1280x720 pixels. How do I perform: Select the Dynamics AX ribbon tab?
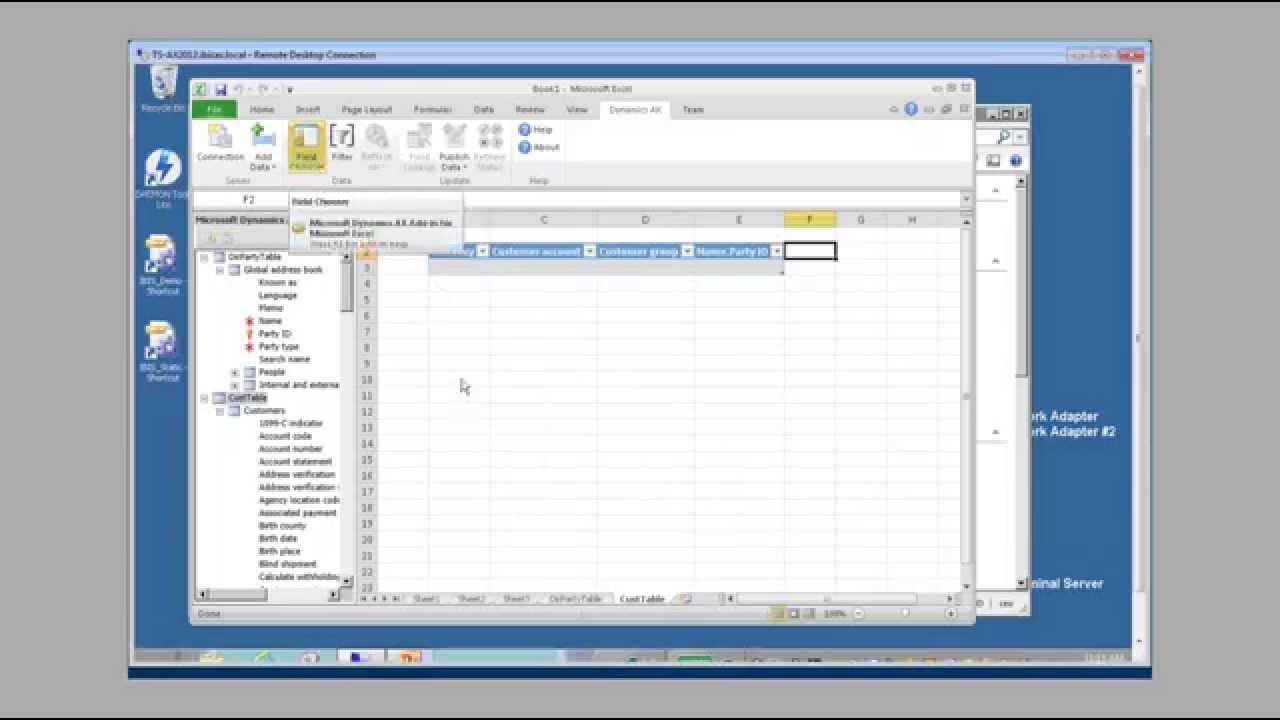pyautogui.click(x=636, y=109)
